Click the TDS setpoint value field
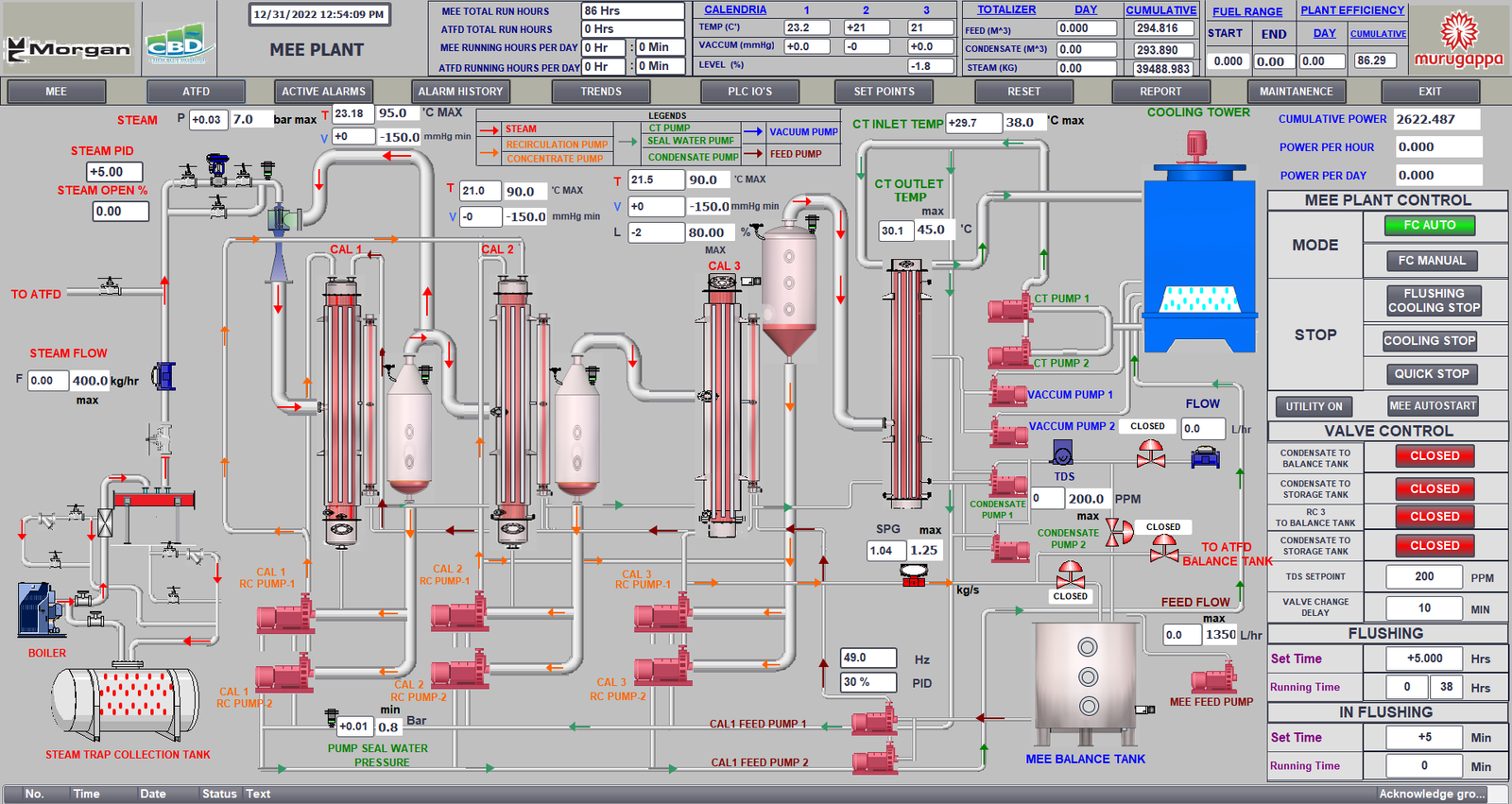 coord(1423,577)
